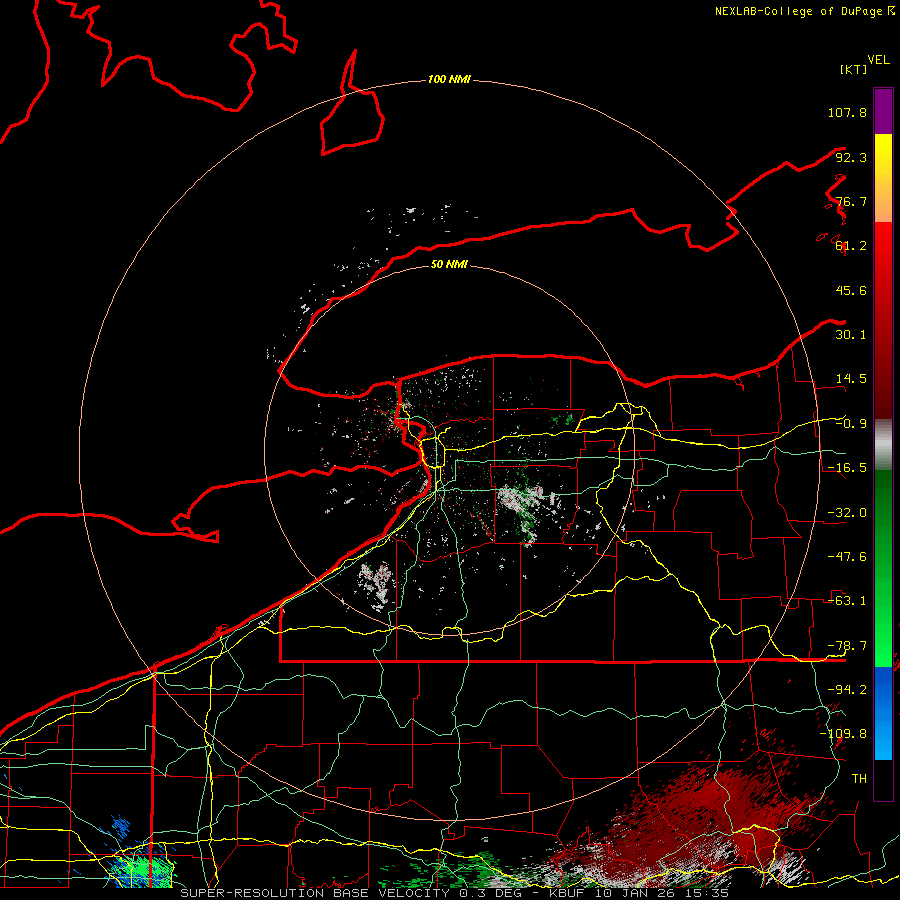Image resolution: width=900 pixels, height=900 pixels.
Task: Select the 45.6 legend value
Action: (x=851, y=290)
